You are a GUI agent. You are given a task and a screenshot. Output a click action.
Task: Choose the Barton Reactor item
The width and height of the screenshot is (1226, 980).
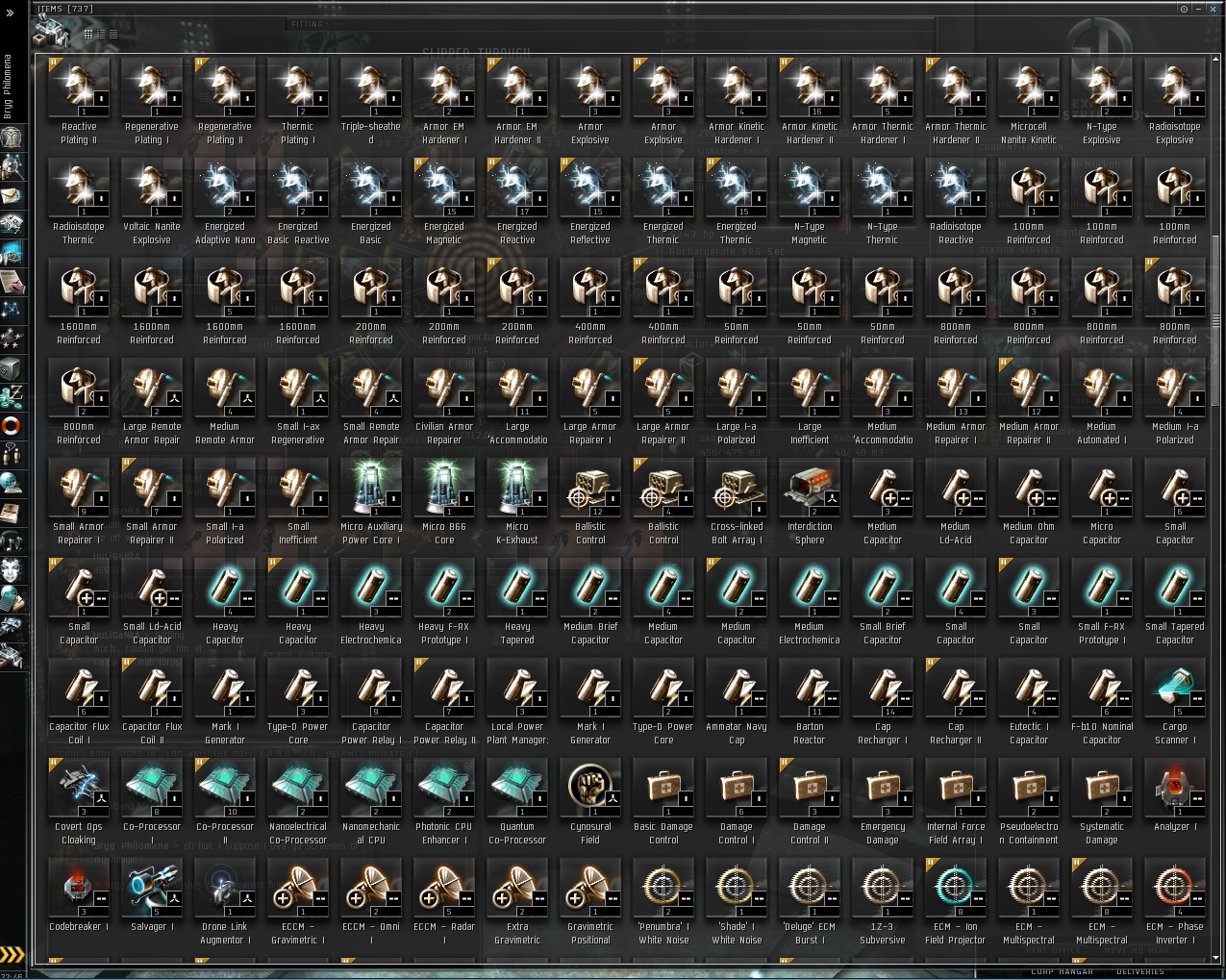click(810, 701)
